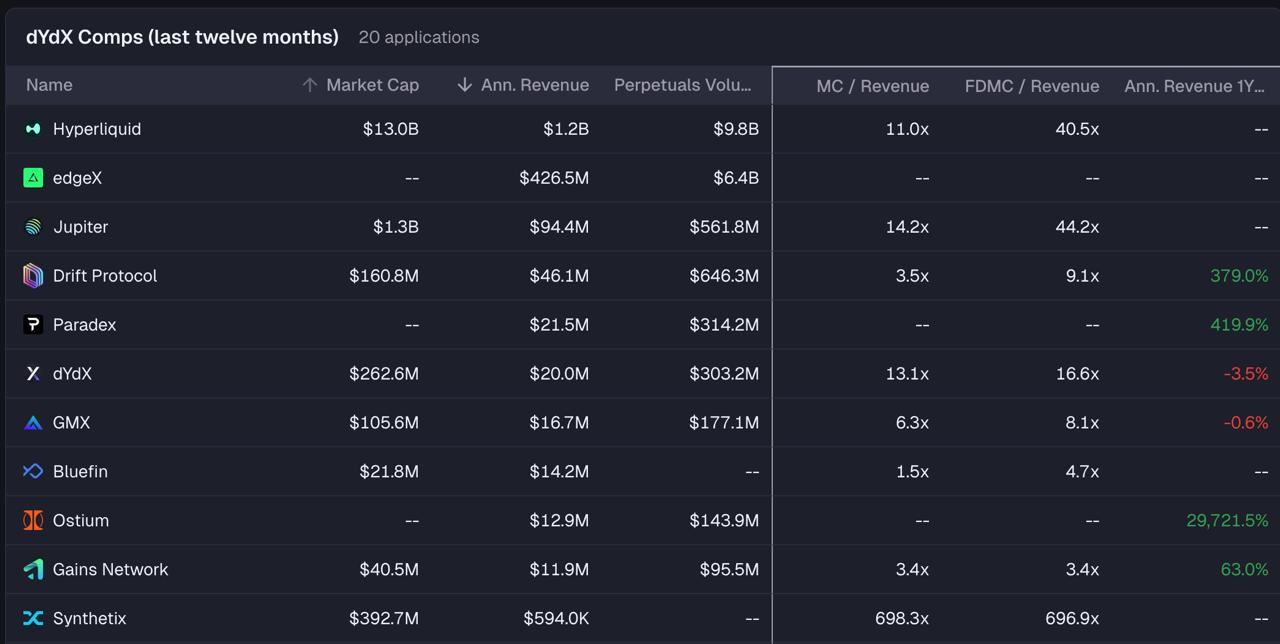
Task: Click the Hyperliquid logo icon
Action: pos(33,129)
